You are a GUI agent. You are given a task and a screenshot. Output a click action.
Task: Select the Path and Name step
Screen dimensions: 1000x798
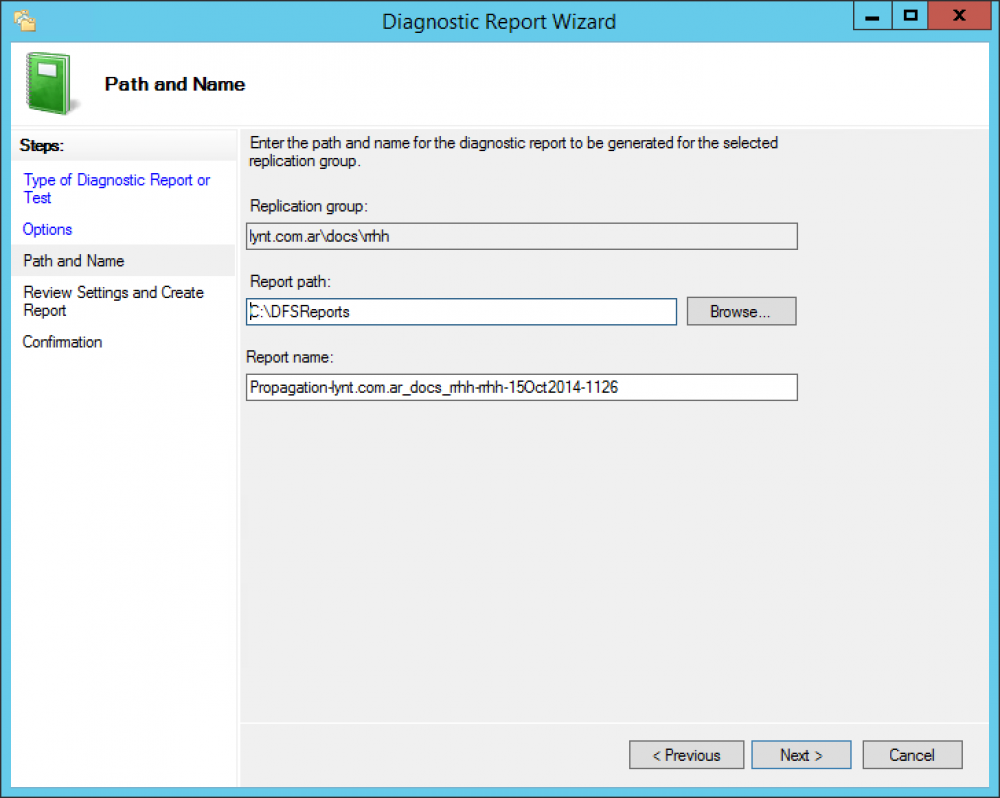74,261
